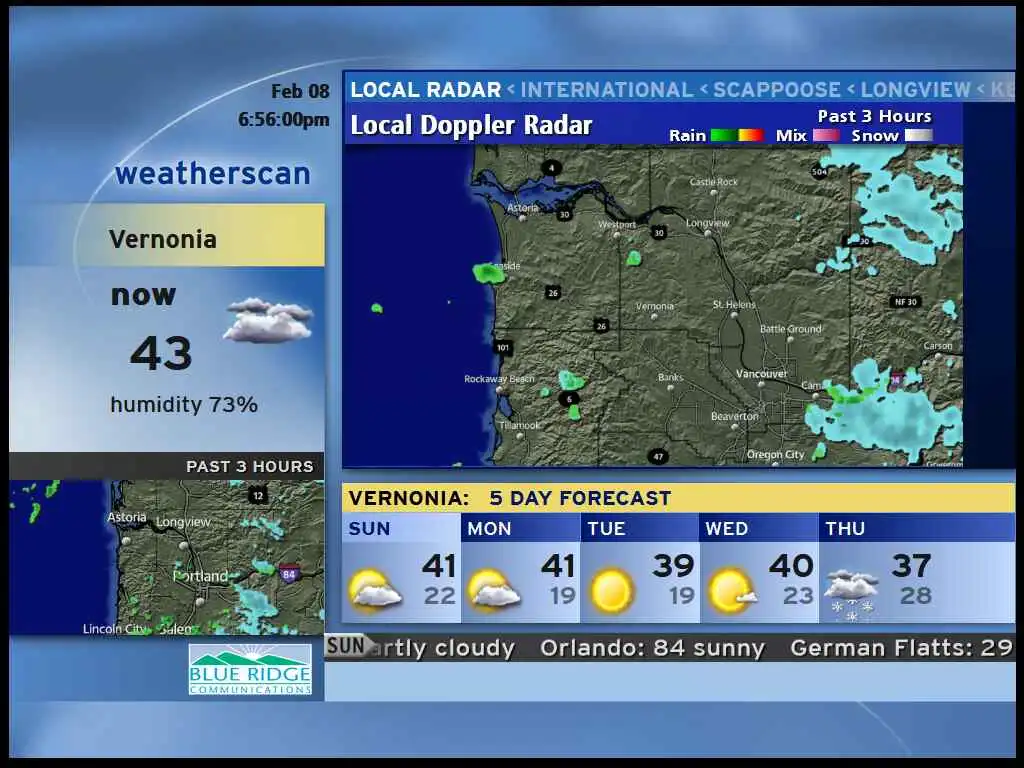Click Wednesday's mostly sunny forecast icon
This screenshot has width=1024, height=768.
(732, 590)
